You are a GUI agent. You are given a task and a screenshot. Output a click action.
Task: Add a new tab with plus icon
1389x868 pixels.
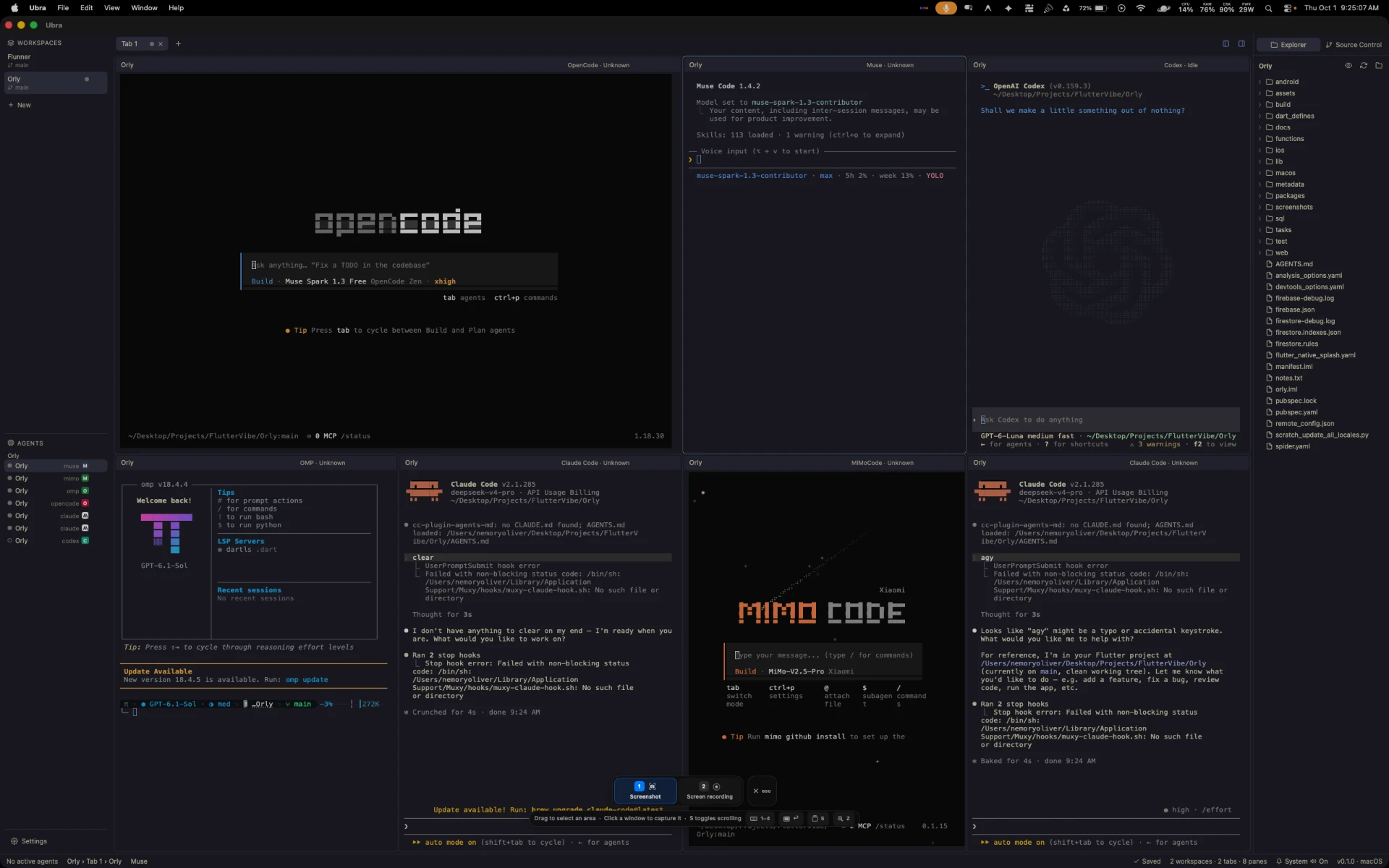point(178,44)
